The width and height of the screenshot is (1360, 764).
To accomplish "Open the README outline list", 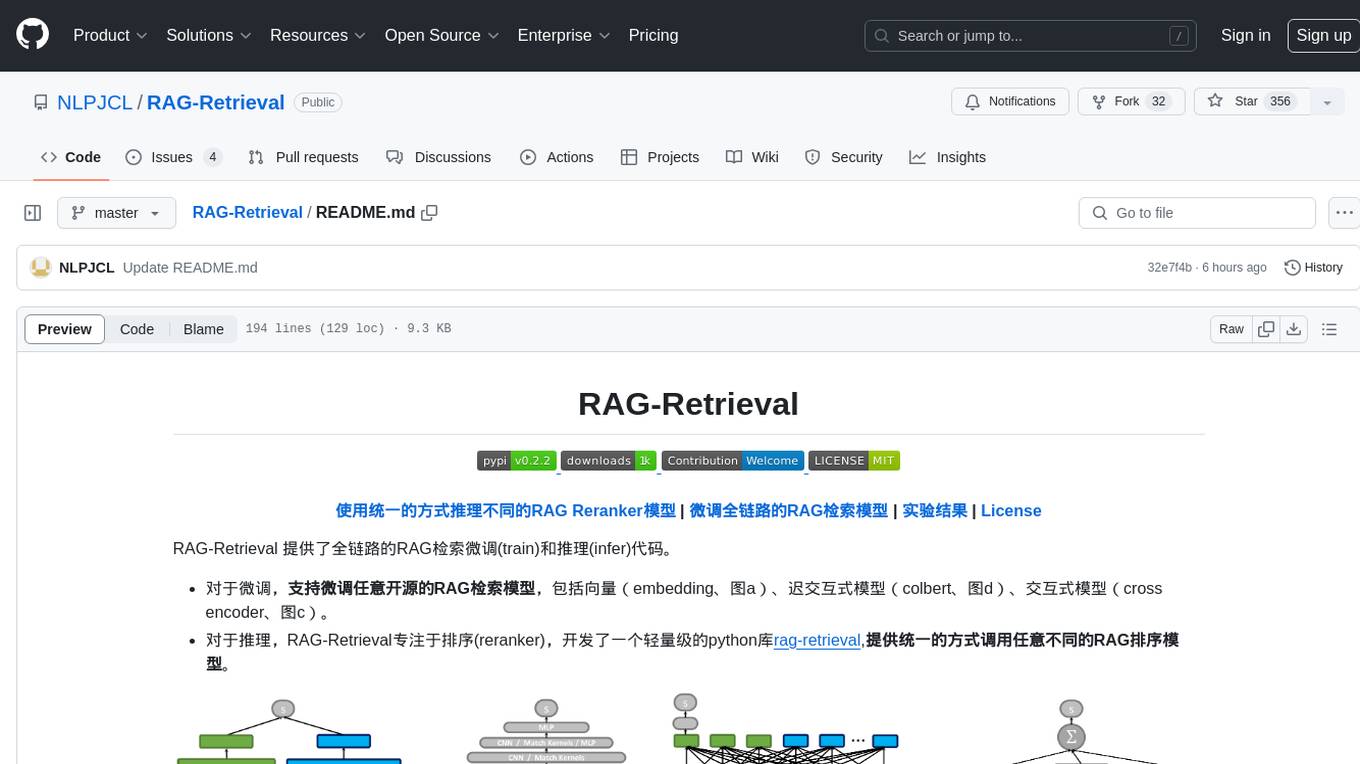I will coord(1329,329).
